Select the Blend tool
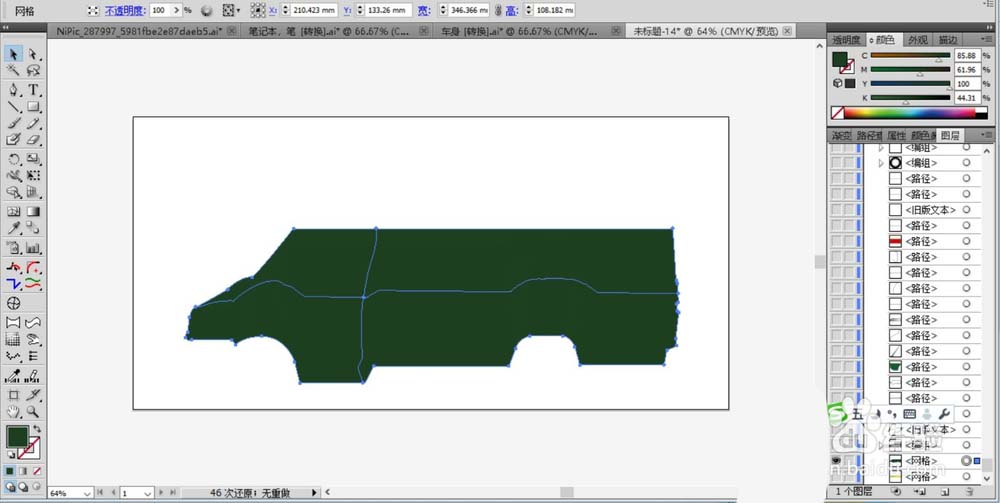Viewport: 1000px width, 503px height. coord(33,228)
